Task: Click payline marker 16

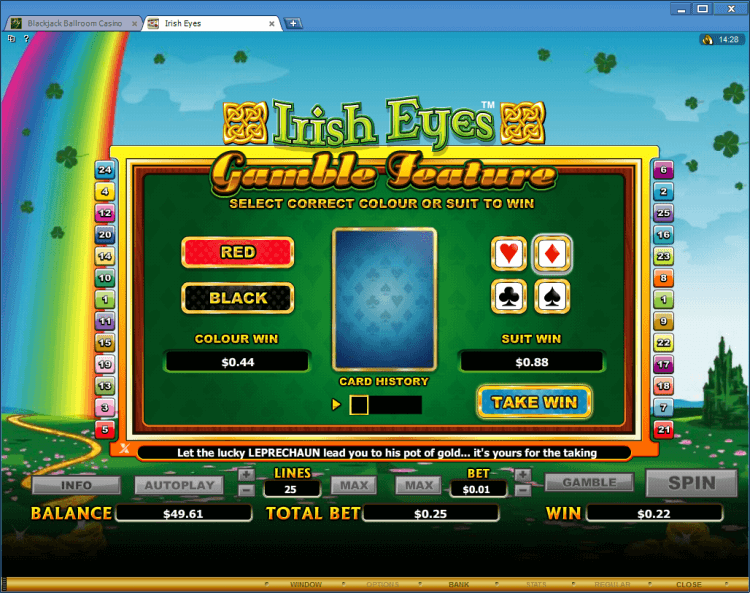Action: pyautogui.click(x=663, y=234)
